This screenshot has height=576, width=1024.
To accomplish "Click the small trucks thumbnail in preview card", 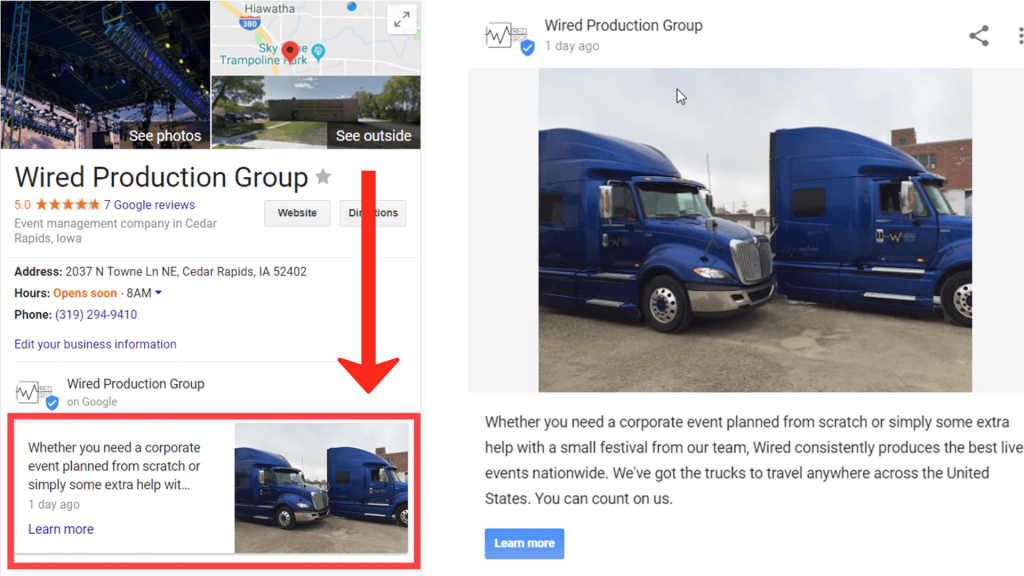I will click(321, 487).
